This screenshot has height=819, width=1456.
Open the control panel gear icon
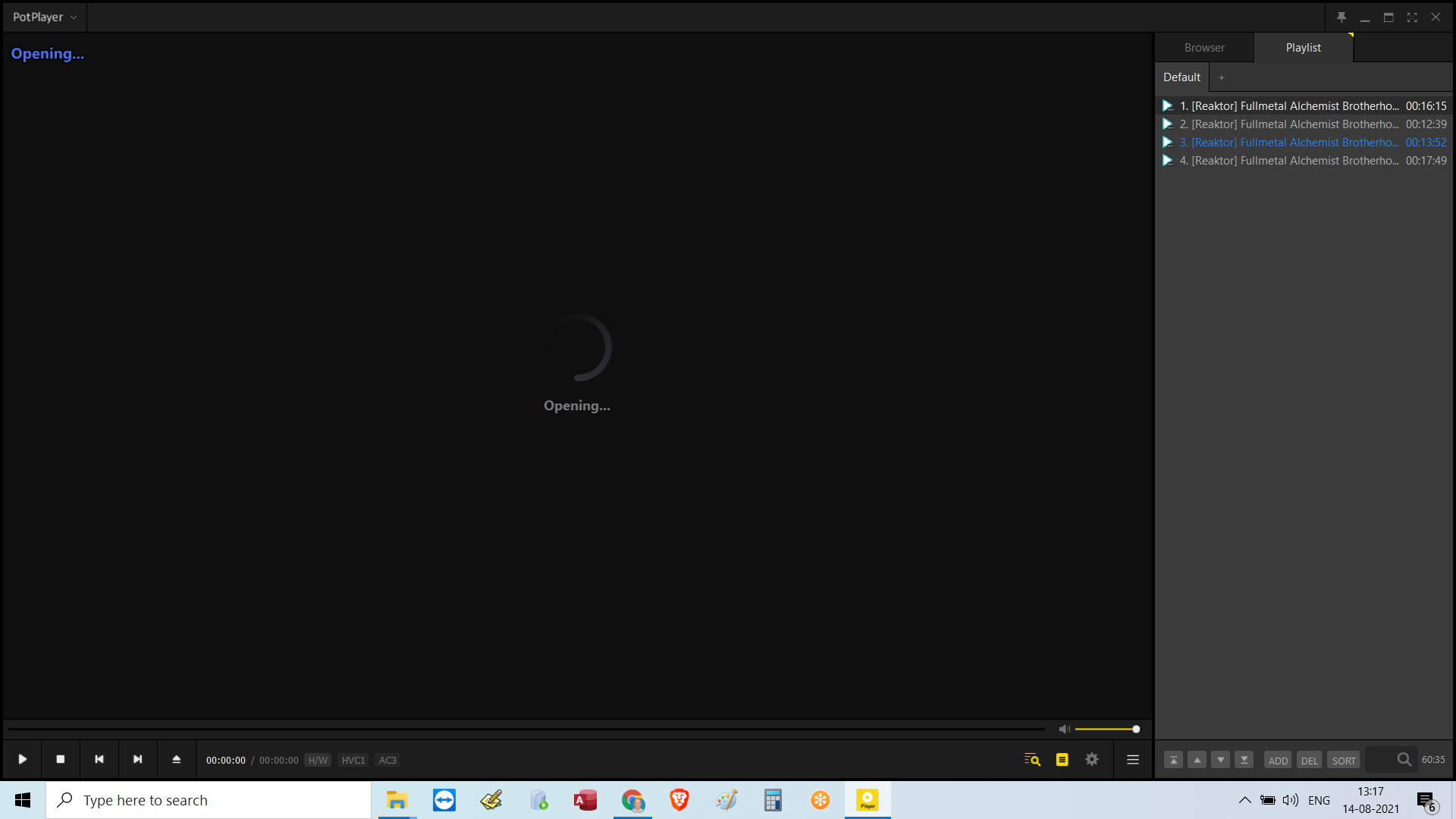(1092, 759)
